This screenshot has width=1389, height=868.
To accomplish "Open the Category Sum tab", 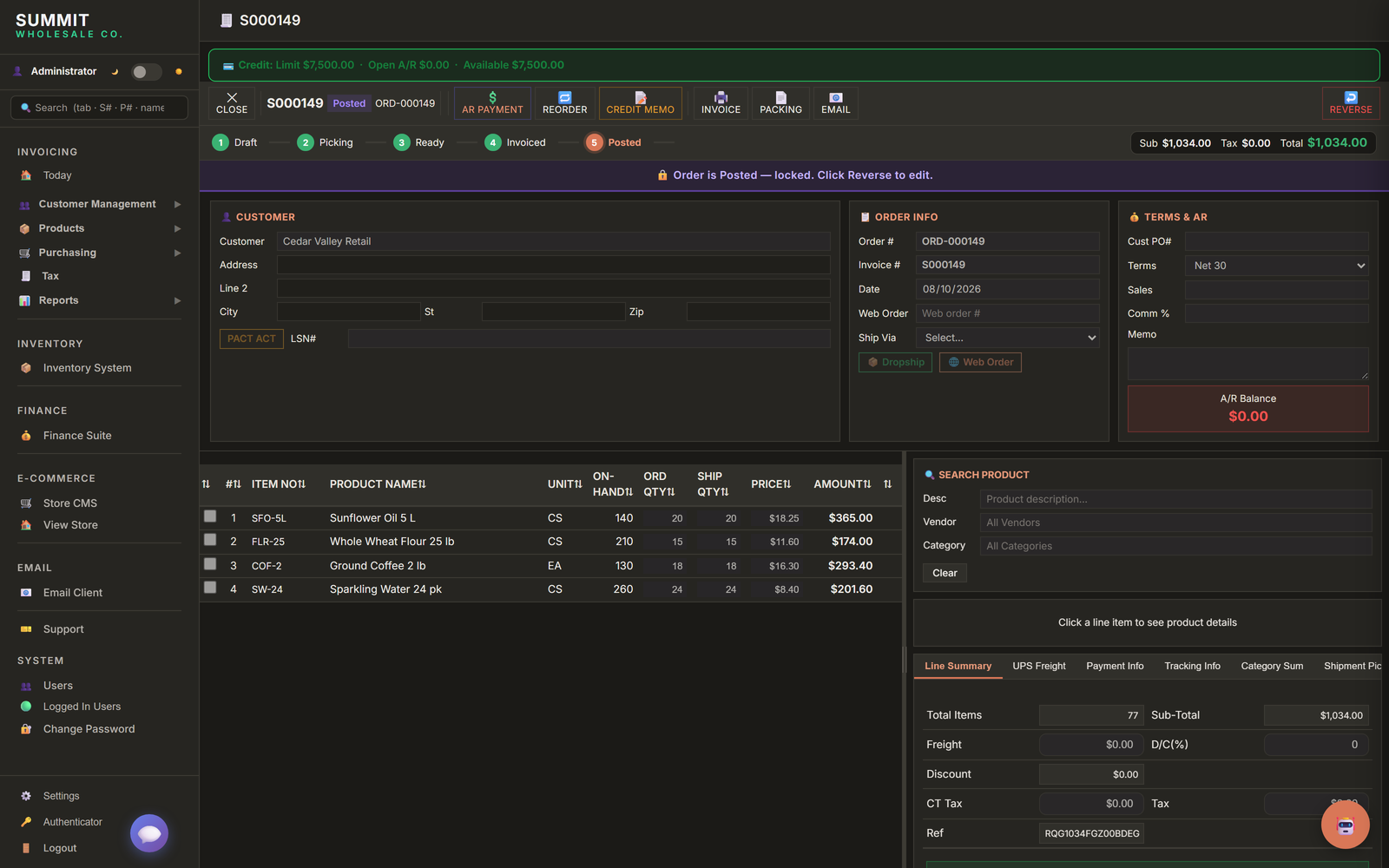I will point(1272,666).
